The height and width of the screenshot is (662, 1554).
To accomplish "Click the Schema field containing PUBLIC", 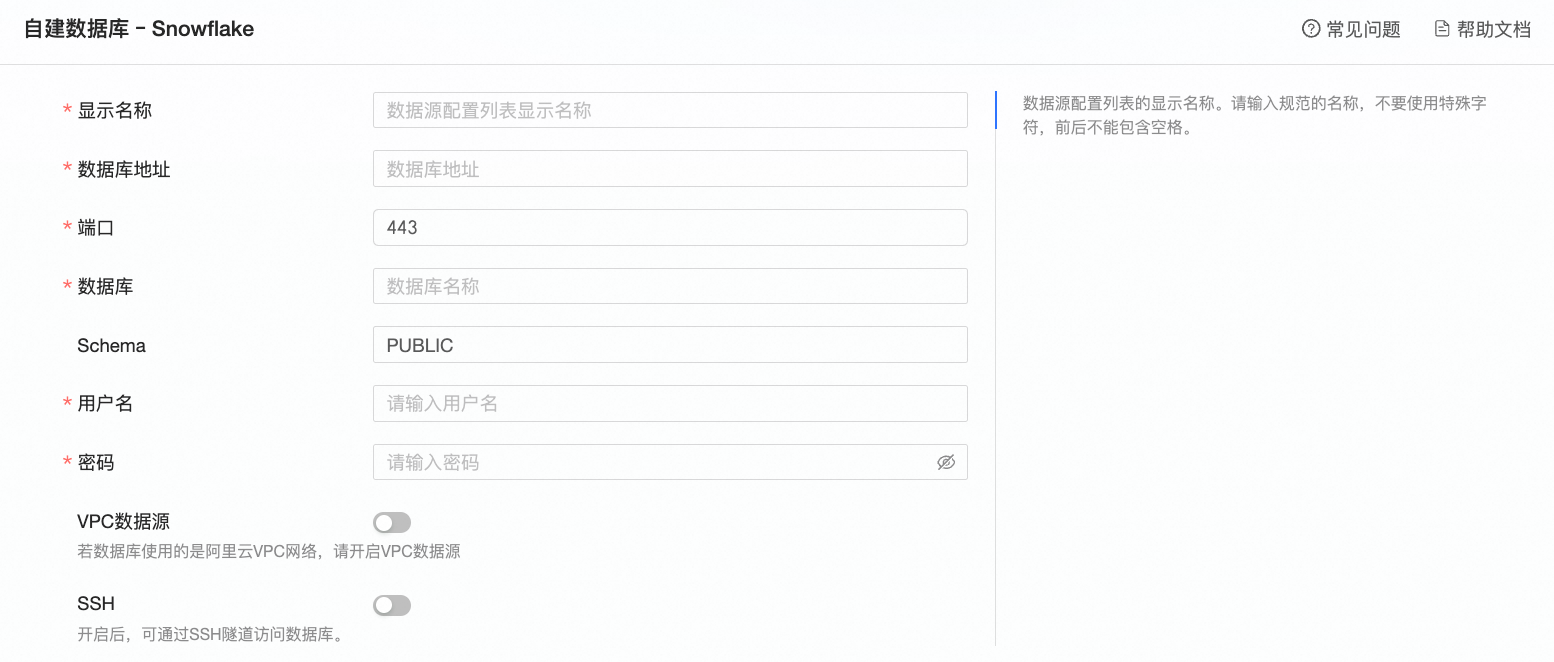I will [x=670, y=345].
